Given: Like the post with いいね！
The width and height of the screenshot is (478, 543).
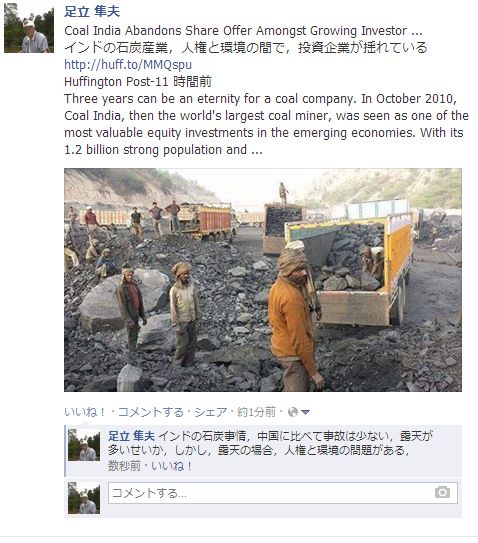Looking at the screenshot, I should (85, 412).
